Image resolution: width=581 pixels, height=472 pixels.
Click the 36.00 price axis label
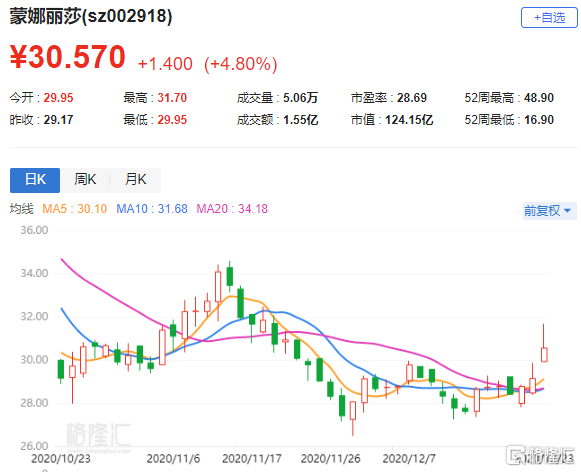(x=34, y=230)
